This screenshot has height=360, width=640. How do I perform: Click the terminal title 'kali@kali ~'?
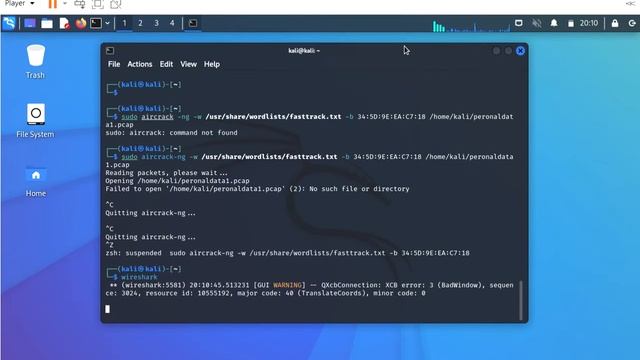pyautogui.click(x=304, y=51)
